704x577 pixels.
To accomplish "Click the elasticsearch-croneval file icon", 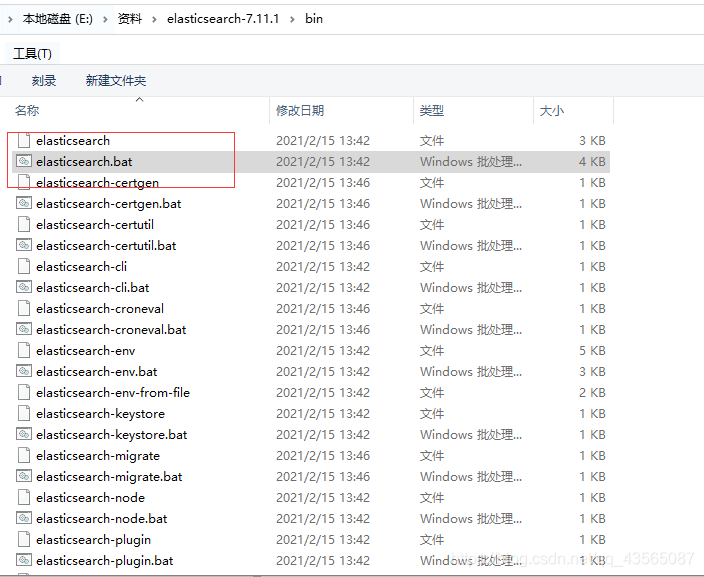I will (24, 308).
